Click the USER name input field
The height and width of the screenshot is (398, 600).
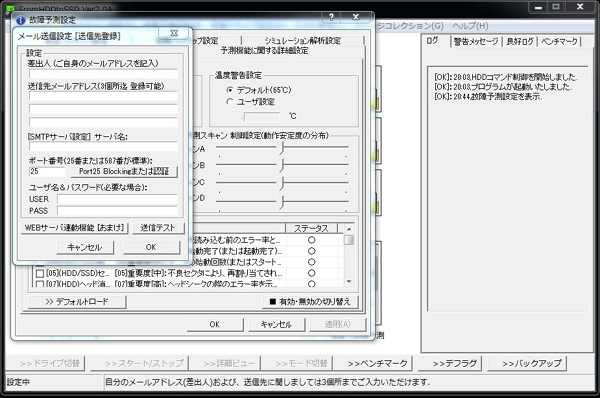coord(117,199)
